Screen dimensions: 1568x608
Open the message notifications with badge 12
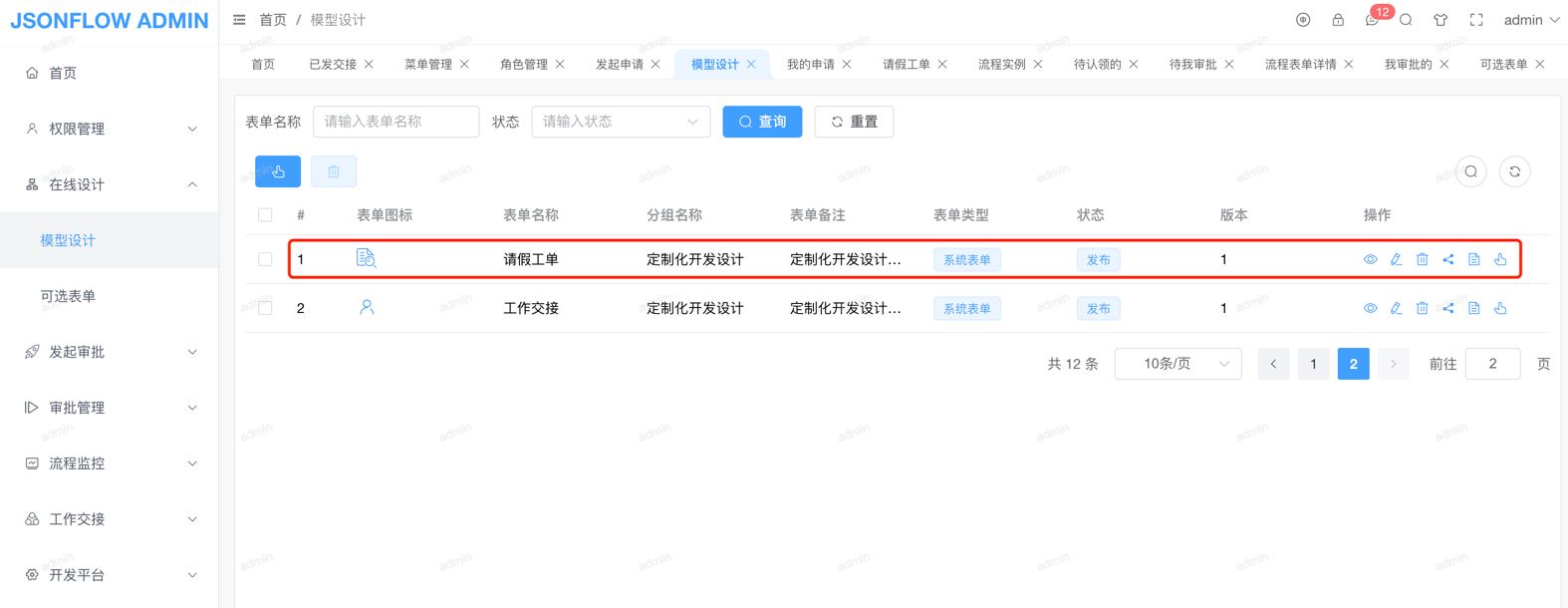(x=1372, y=20)
